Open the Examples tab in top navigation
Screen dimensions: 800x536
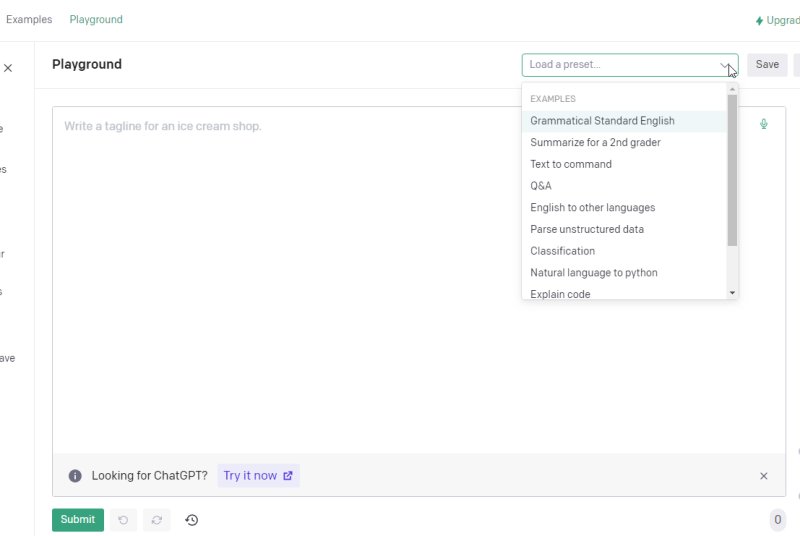(29, 19)
